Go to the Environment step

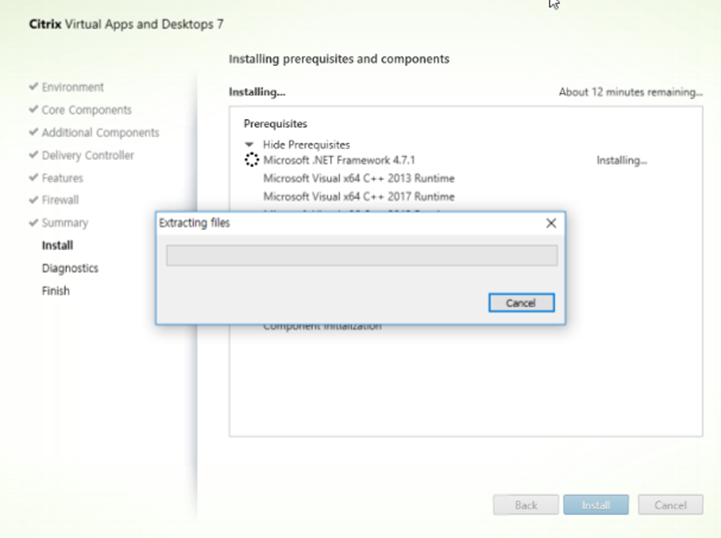[x=73, y=87]
